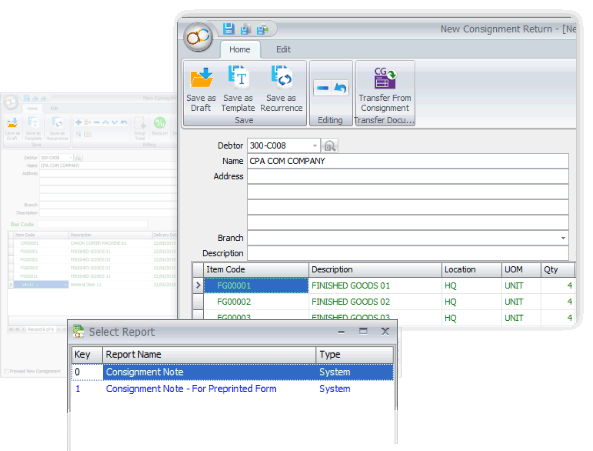
Task: Click the Description column header in Consignment Return
Action: point(375,270)
